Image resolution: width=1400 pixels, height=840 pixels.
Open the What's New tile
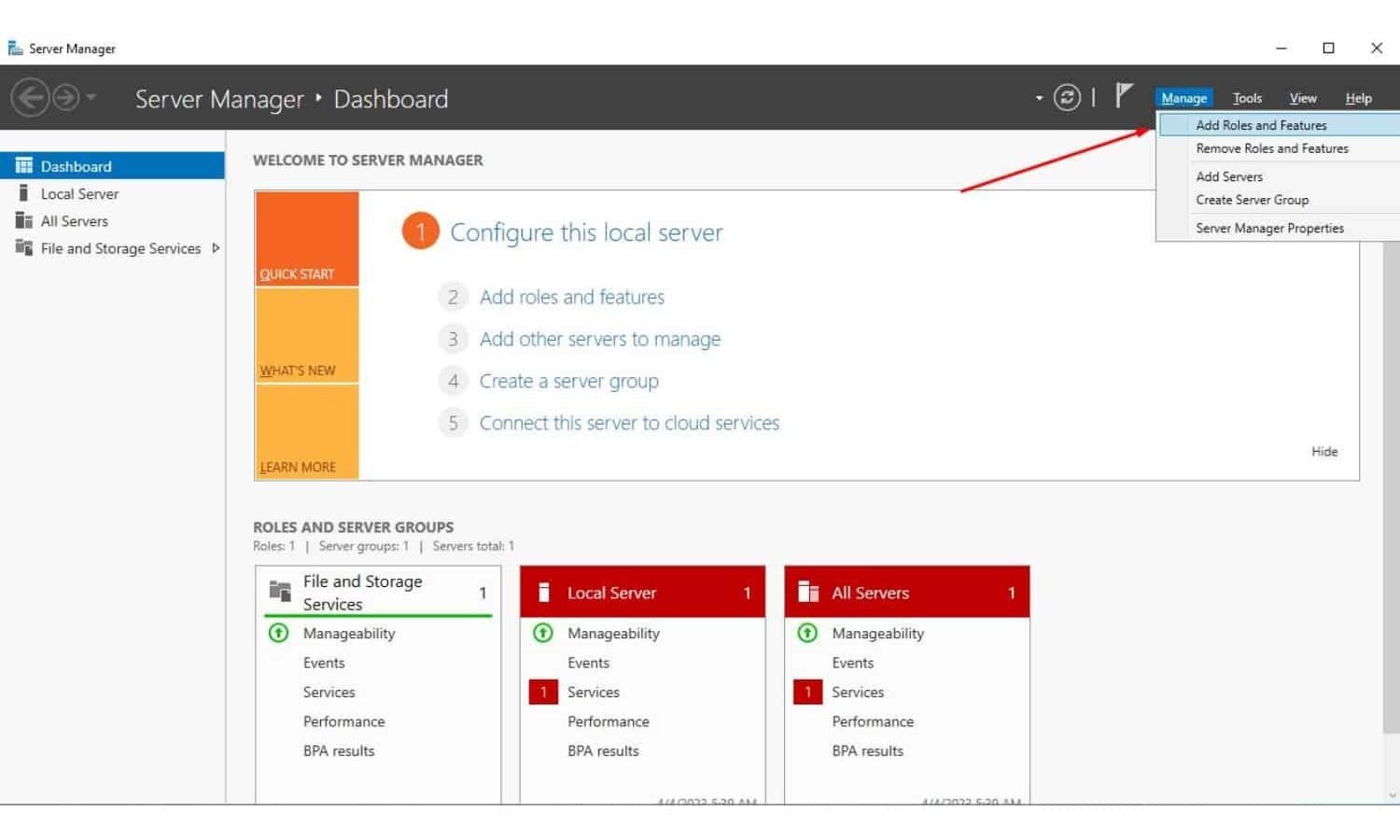tap(307, 335)
